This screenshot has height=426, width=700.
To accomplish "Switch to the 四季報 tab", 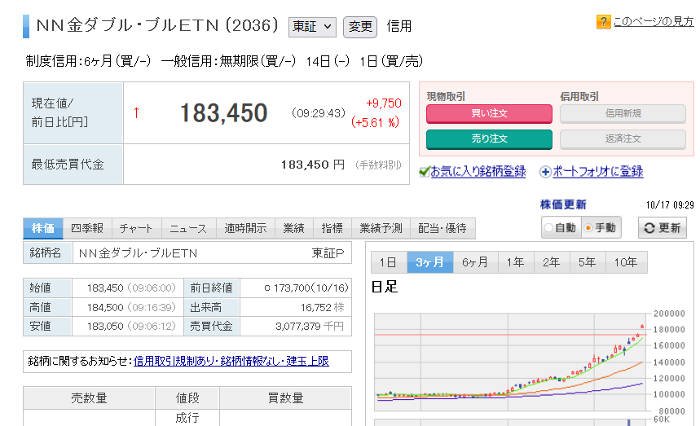I will [88, 228].
